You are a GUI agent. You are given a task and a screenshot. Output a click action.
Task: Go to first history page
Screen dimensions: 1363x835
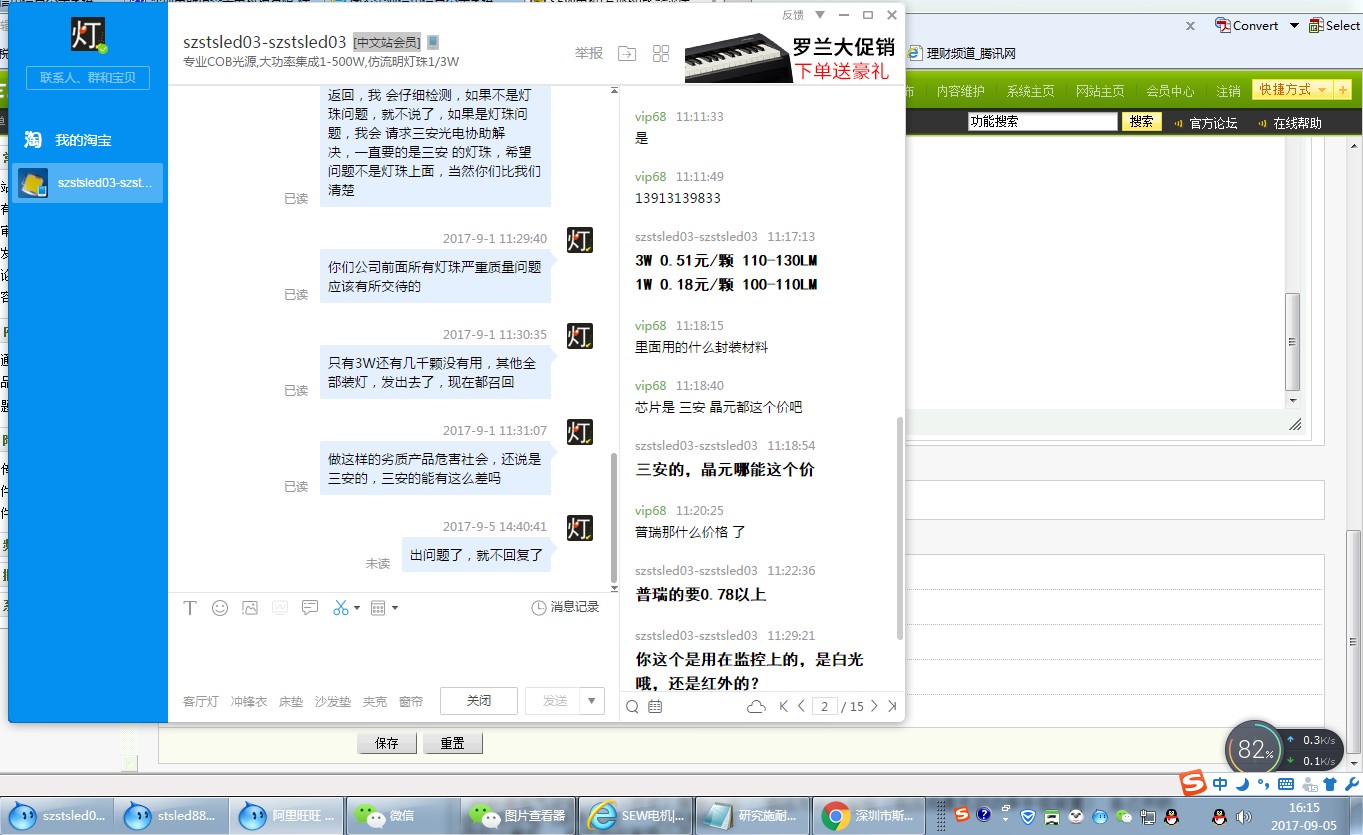point(784,706)
